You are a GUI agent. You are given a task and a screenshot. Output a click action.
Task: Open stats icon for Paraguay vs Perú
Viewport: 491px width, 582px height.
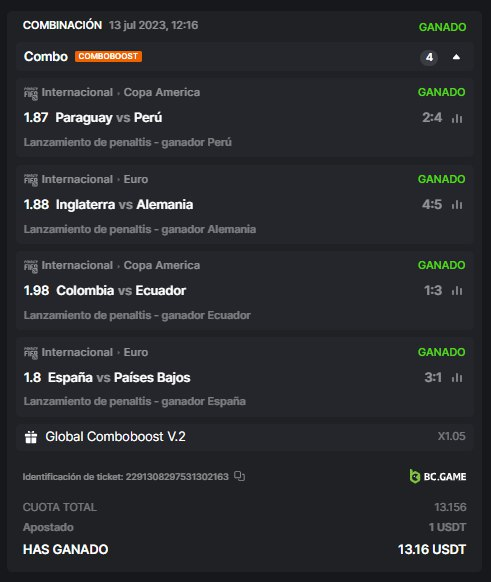(x=457, y=118)
